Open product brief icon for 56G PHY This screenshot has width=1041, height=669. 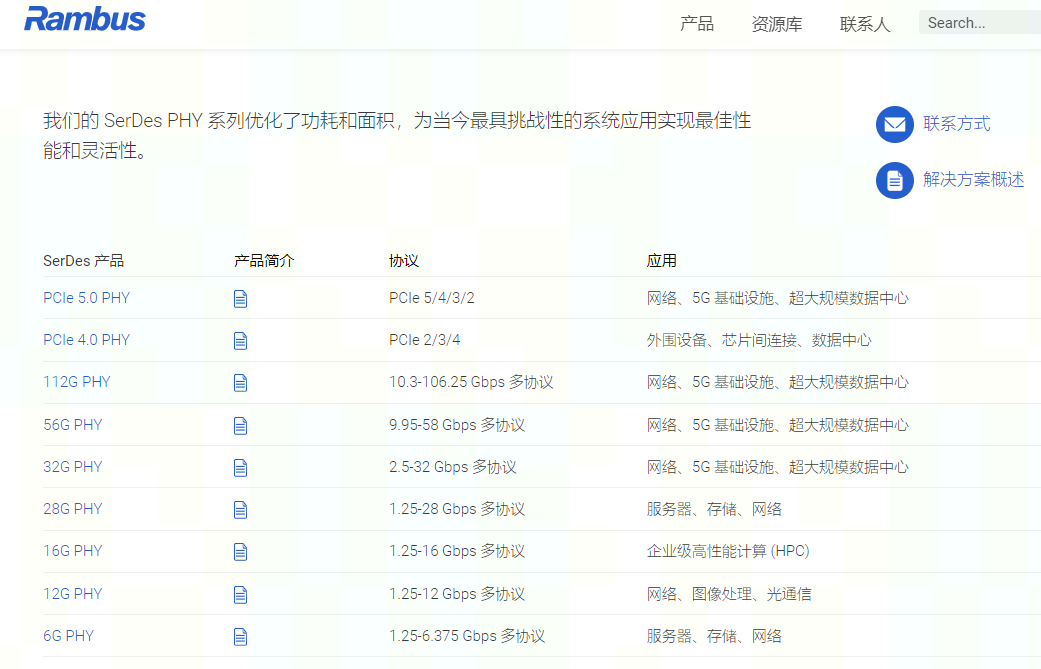tap(240, 425)
